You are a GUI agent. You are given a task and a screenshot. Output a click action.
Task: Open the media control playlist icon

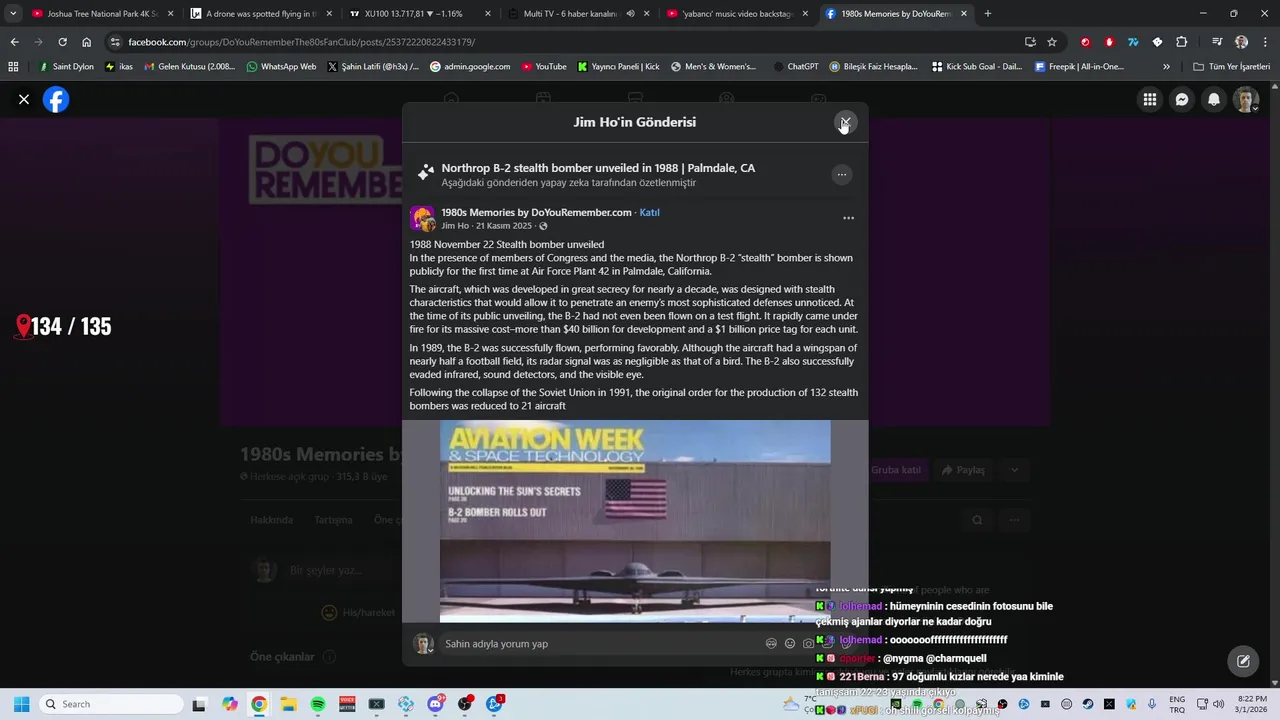[x=1217, y=42]
